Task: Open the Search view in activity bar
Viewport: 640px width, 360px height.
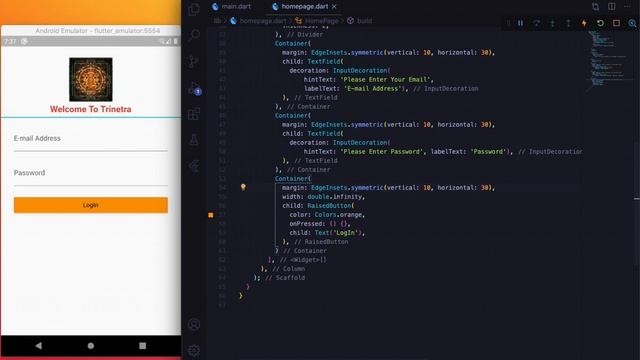Action: pos(194,36)
